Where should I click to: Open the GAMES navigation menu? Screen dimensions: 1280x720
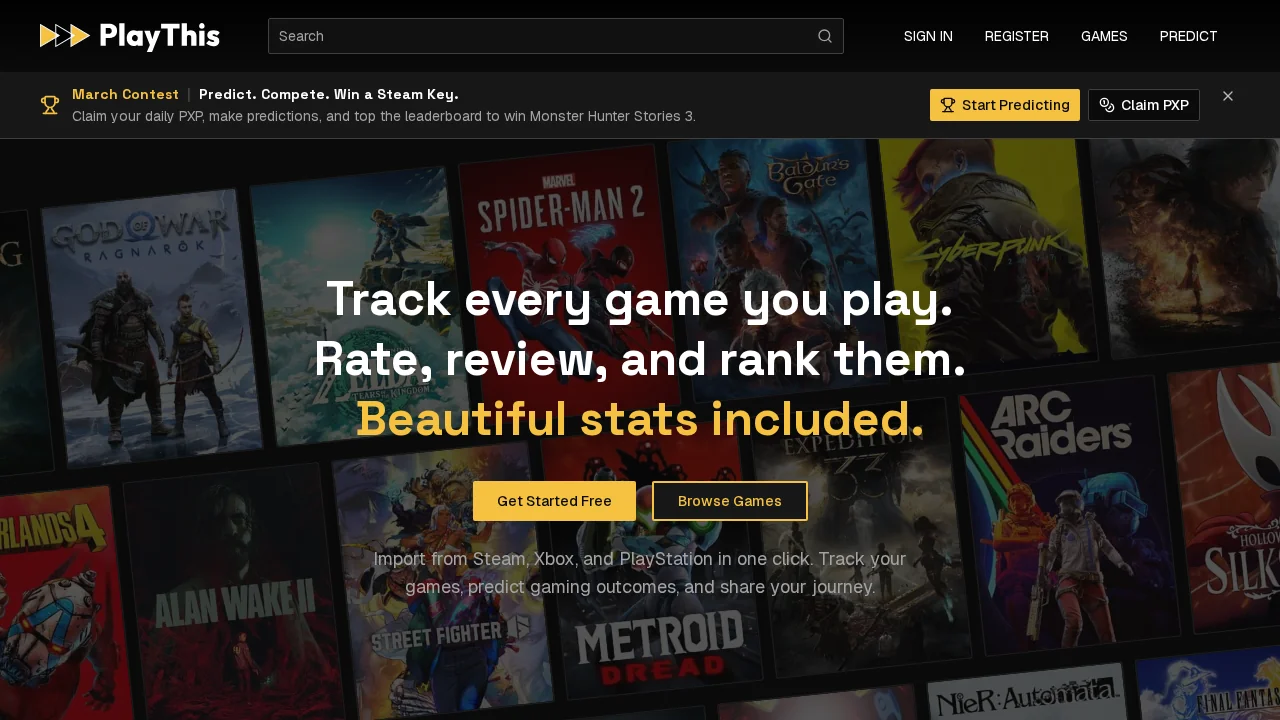click(x=1104, y=36)
